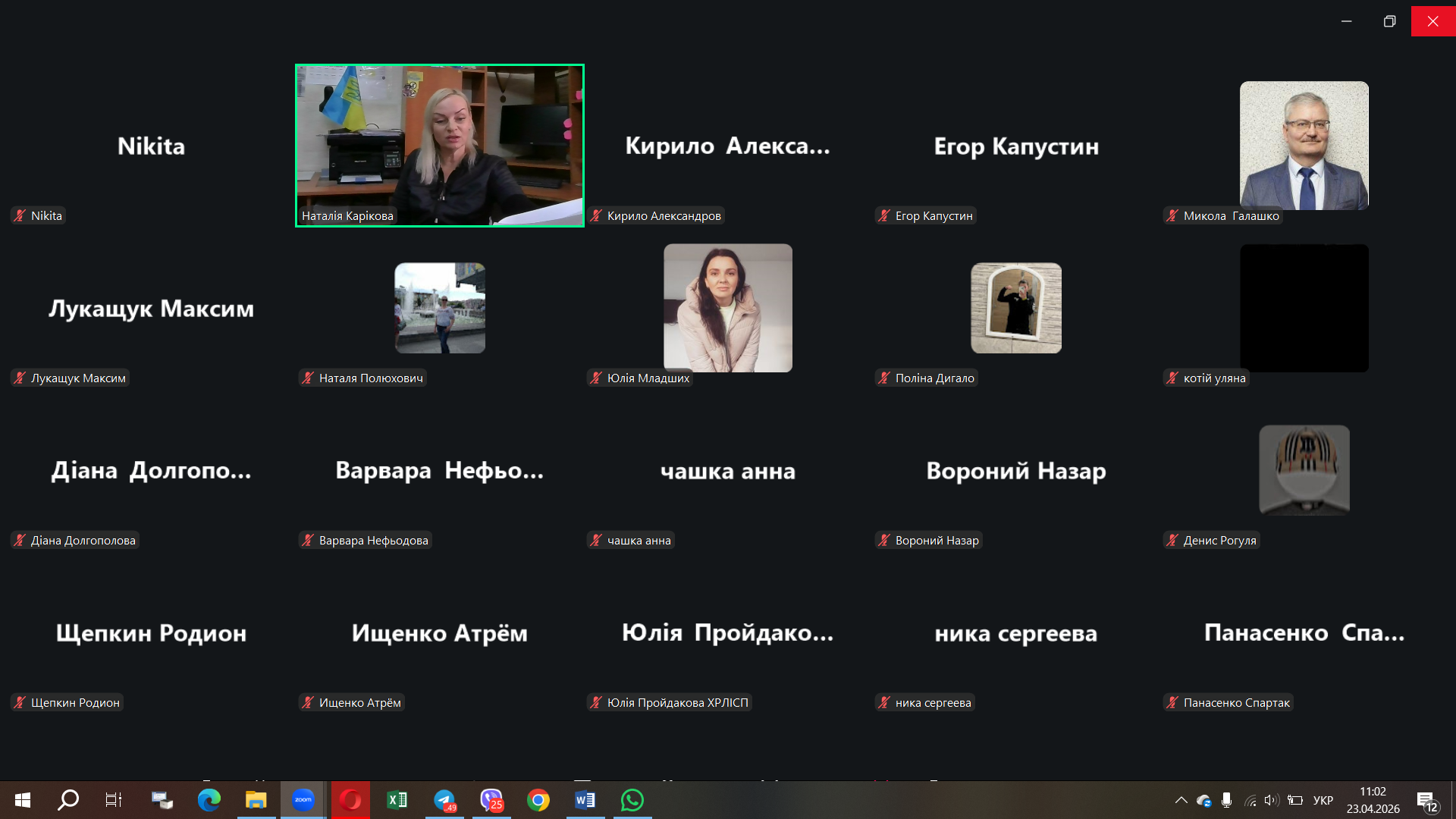Launch WhatsApp from the taskbar

(632, 800)
